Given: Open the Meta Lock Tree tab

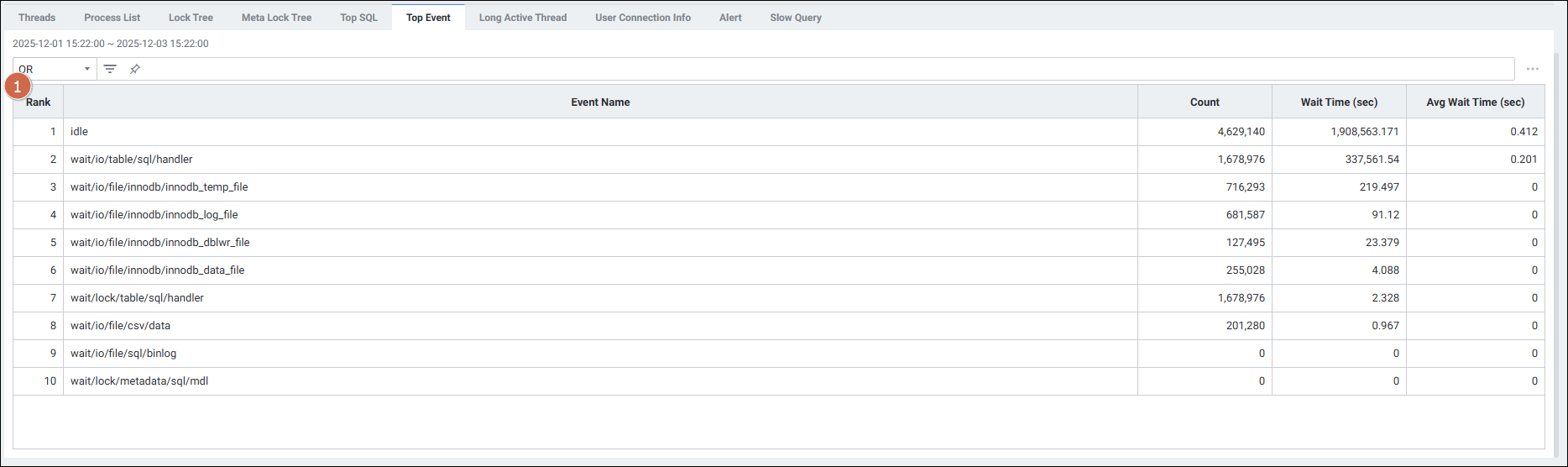Looking at the screenshot, I should pyautogui.click(x=276, y=18).
